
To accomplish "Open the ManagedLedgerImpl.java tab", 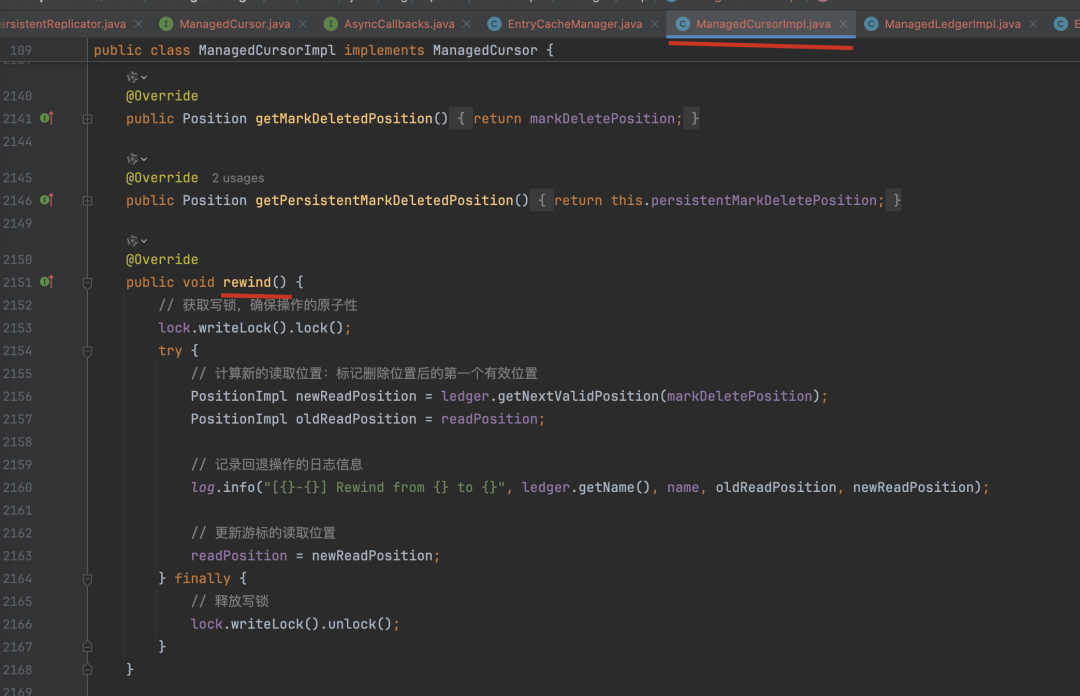I will 952,24.
